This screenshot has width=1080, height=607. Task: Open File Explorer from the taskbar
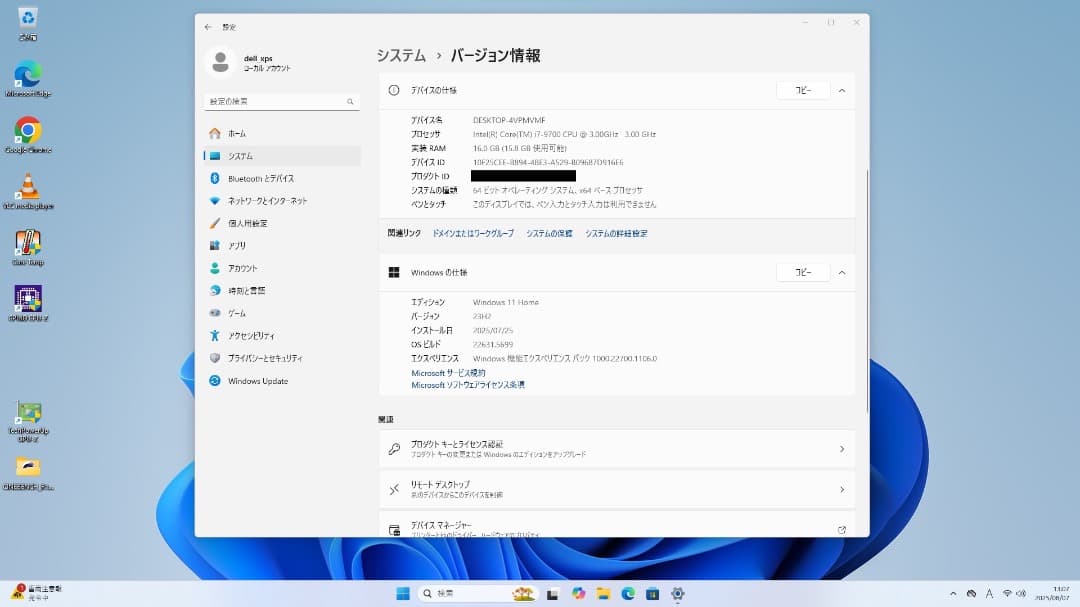604,592
